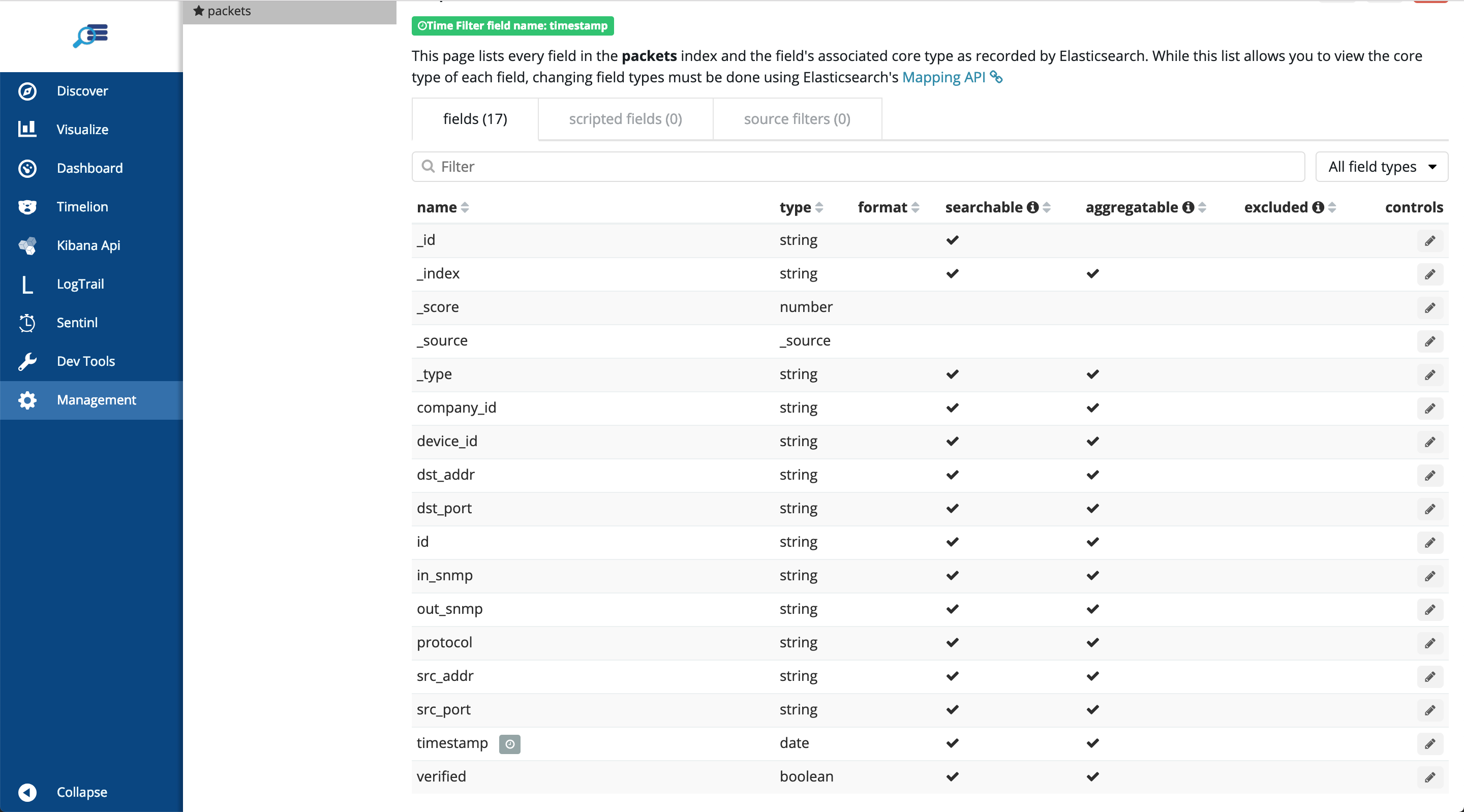
Task: Open Timelion bear icon
Action: click(x=27, y=207)
